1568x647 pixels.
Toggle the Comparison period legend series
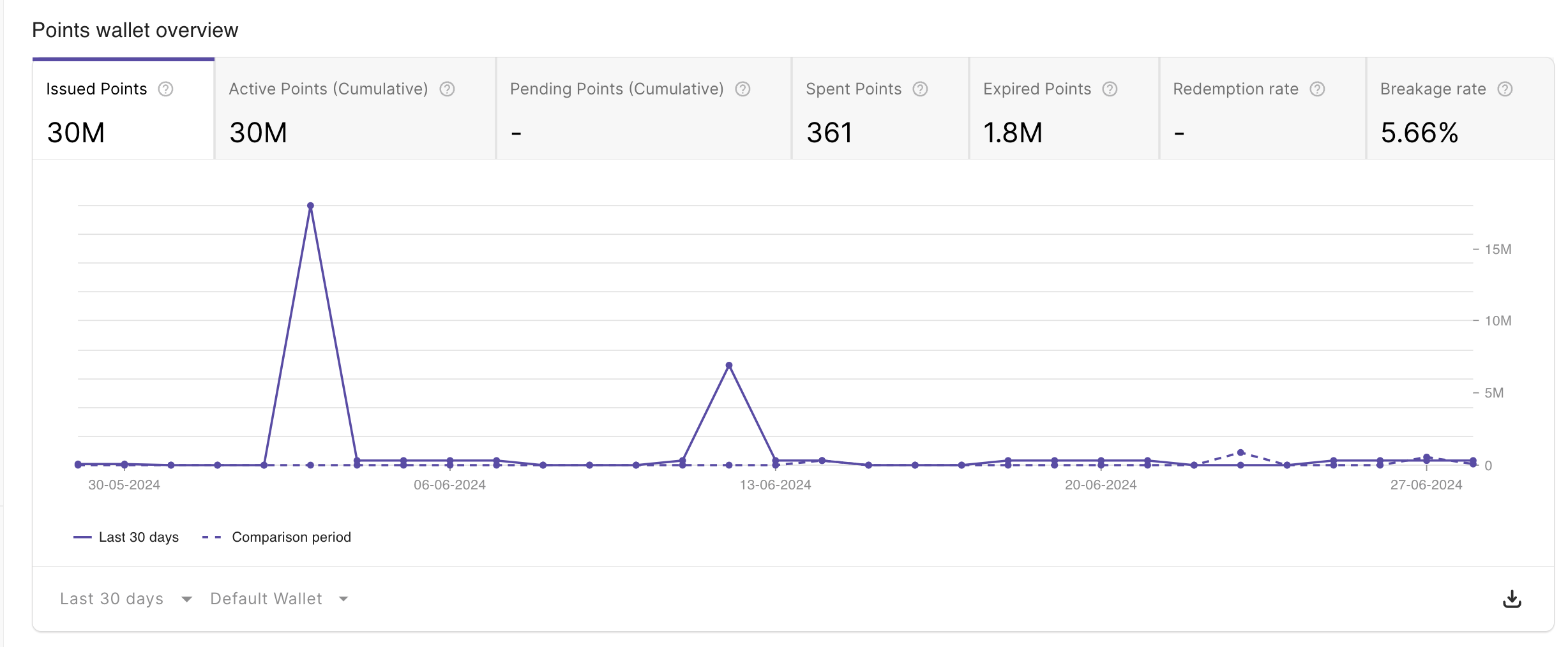277,537
